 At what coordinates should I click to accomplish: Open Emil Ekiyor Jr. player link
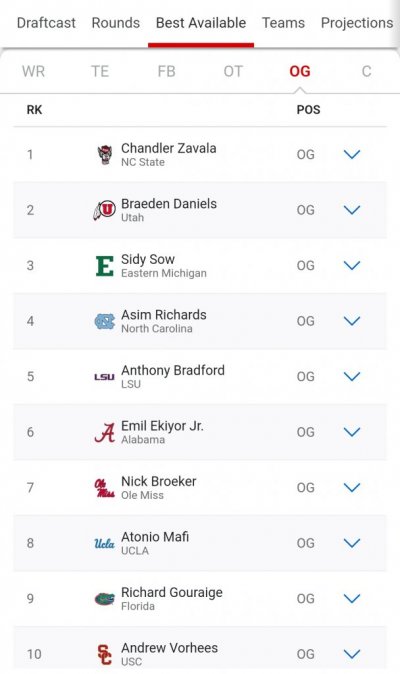tap(162, 426)
